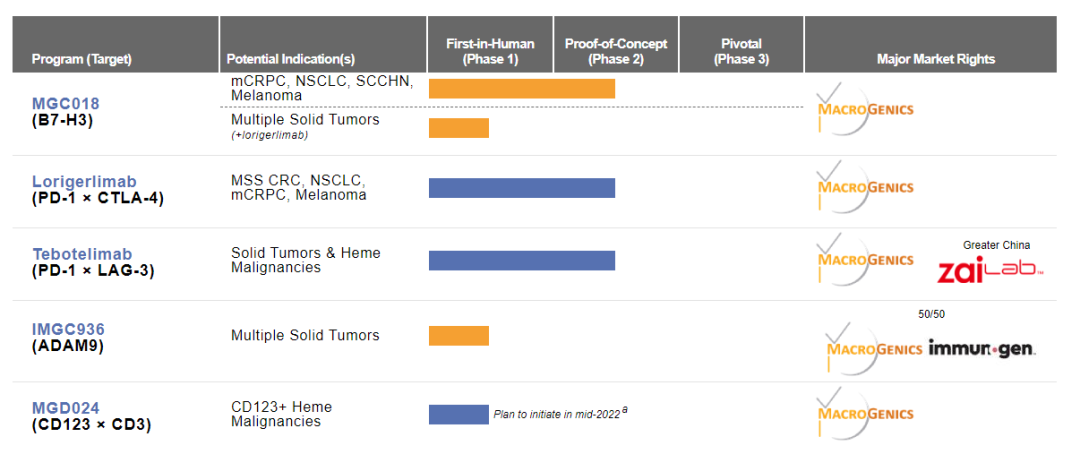Select the Proof-of-Concept (Phase 2) header
This screenshot has width=1080, height=454.
(616, 52)
